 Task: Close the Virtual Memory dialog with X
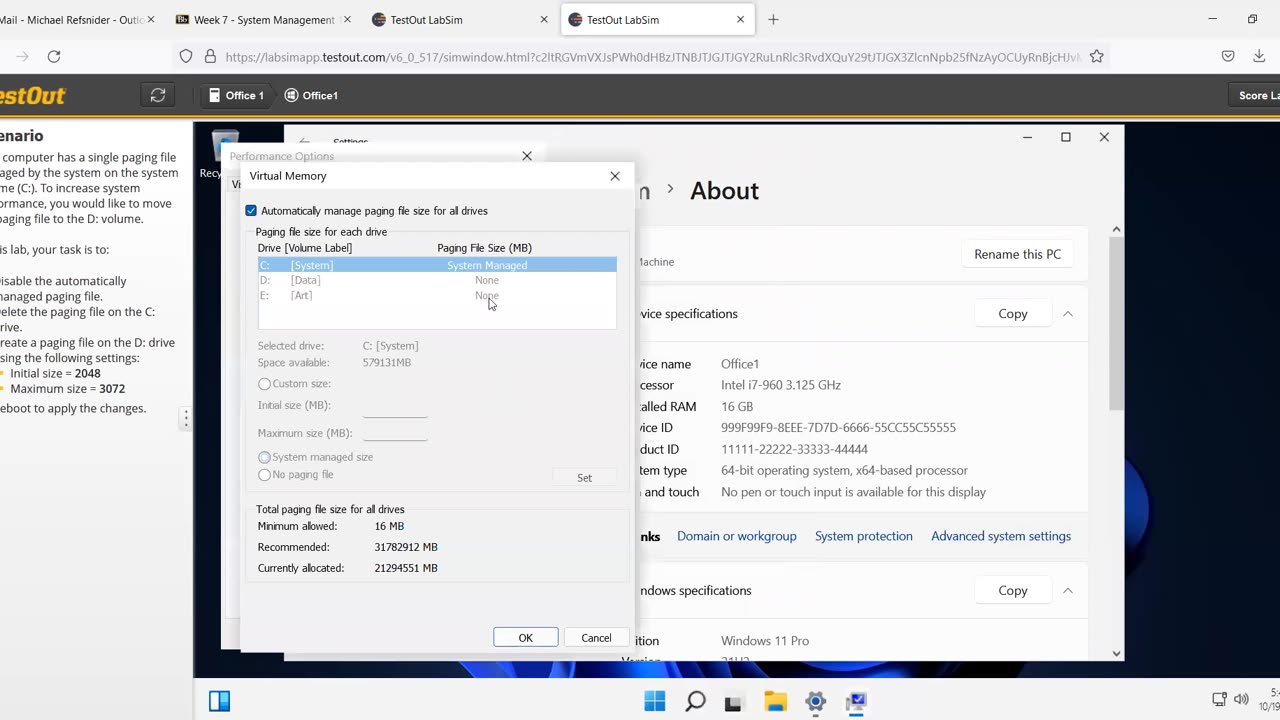tap(615, 176)
